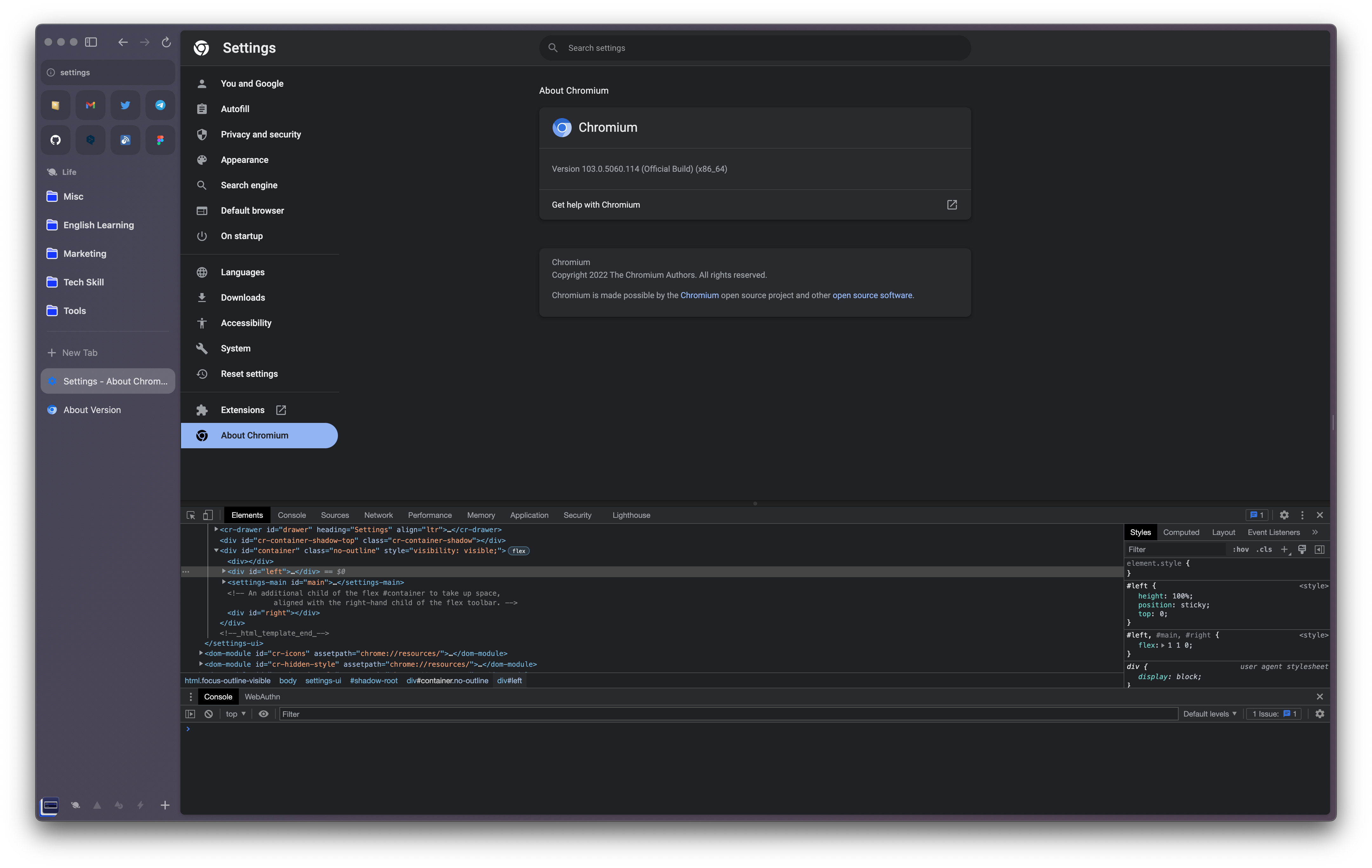Click the select element inspector icon
The image size is (1372, 868).
(191, 515)
